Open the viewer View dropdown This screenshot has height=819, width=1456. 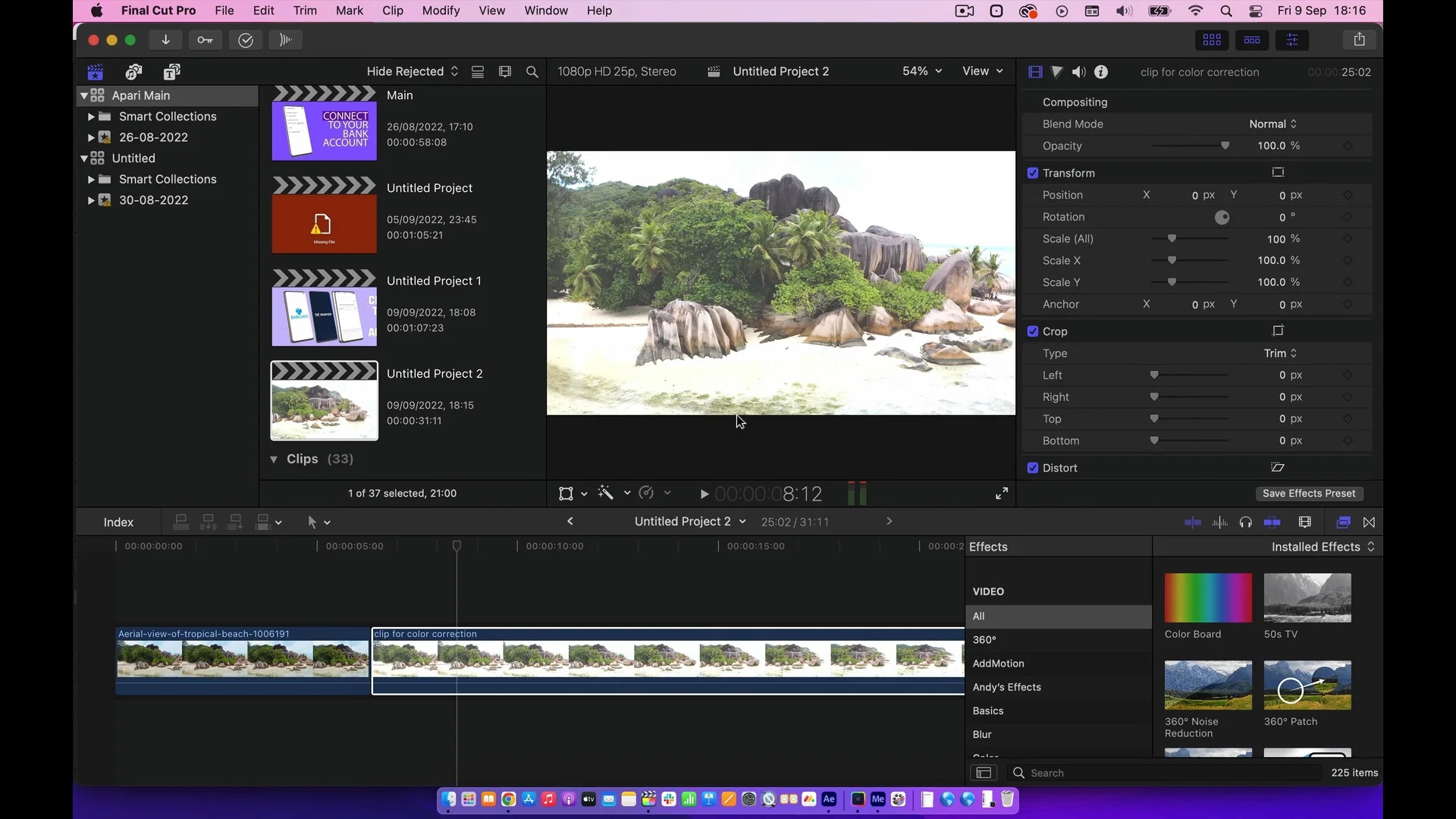983,71
